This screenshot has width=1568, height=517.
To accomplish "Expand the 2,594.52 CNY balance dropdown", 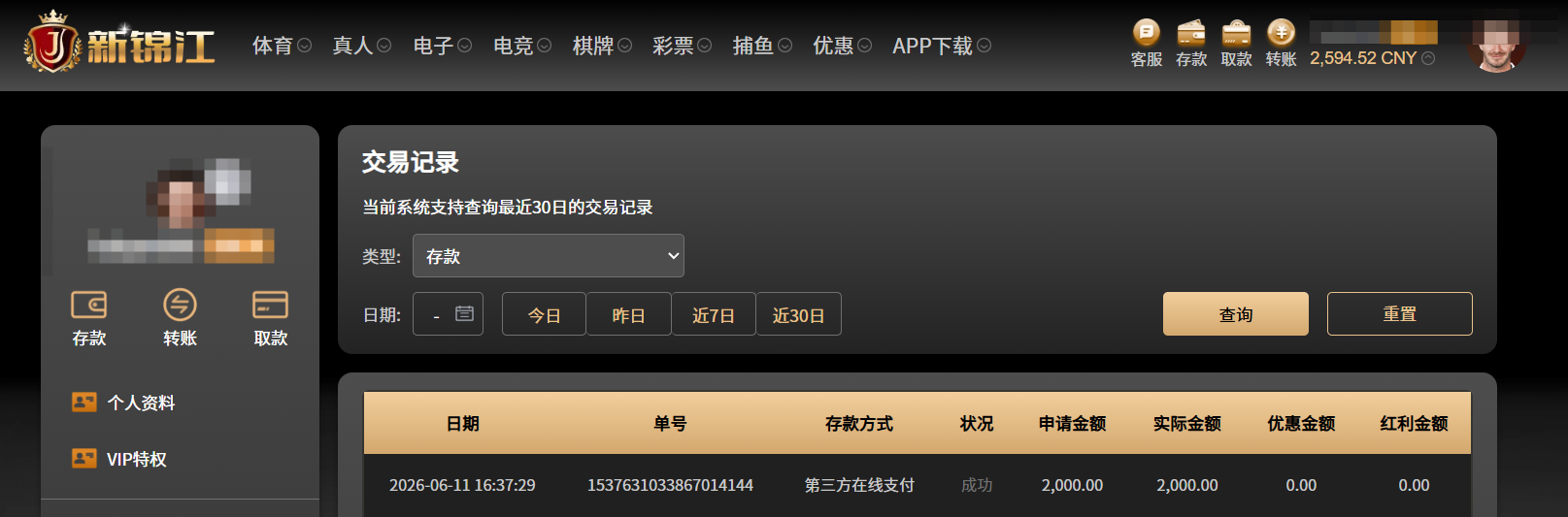I will coord(1428,58).
